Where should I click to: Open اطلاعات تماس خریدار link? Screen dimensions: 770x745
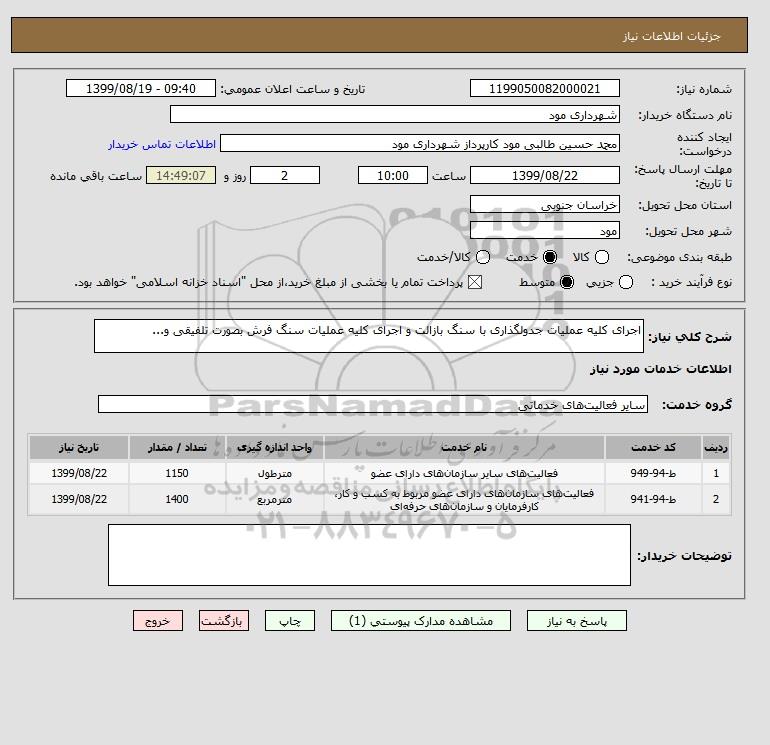pos(162,144)
